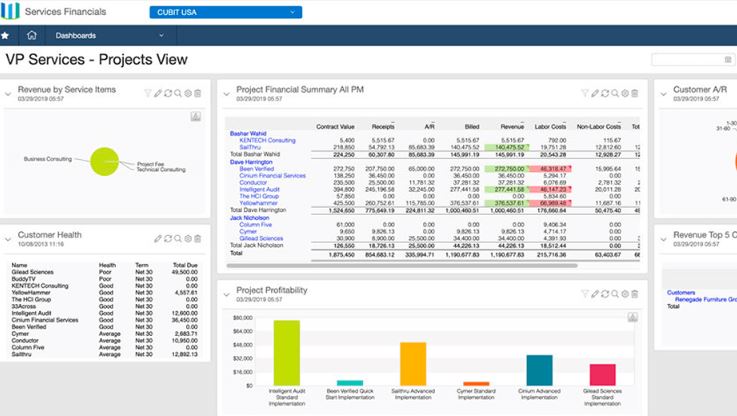The height and width of the screenshot is (416, 737).
Task: Open the KENTECH Consulting project link
Action: tap(267, 140)
